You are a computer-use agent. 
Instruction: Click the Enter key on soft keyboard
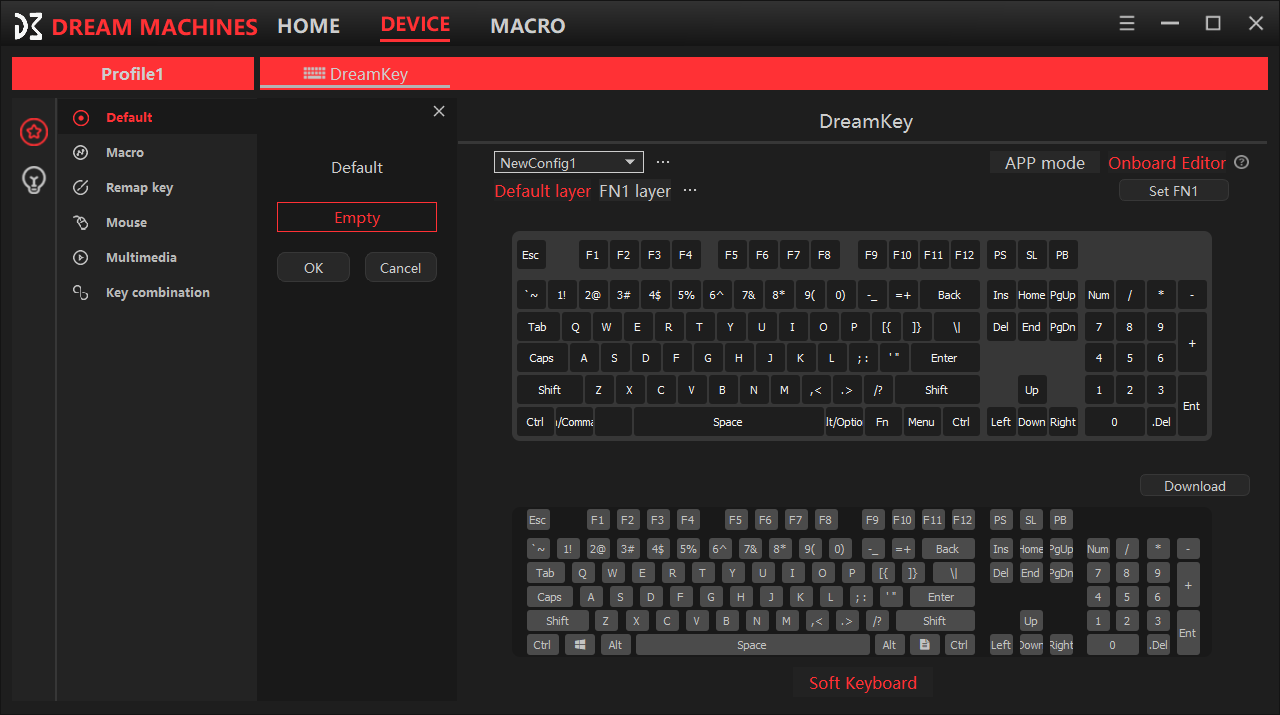click(x=941, y=597)
